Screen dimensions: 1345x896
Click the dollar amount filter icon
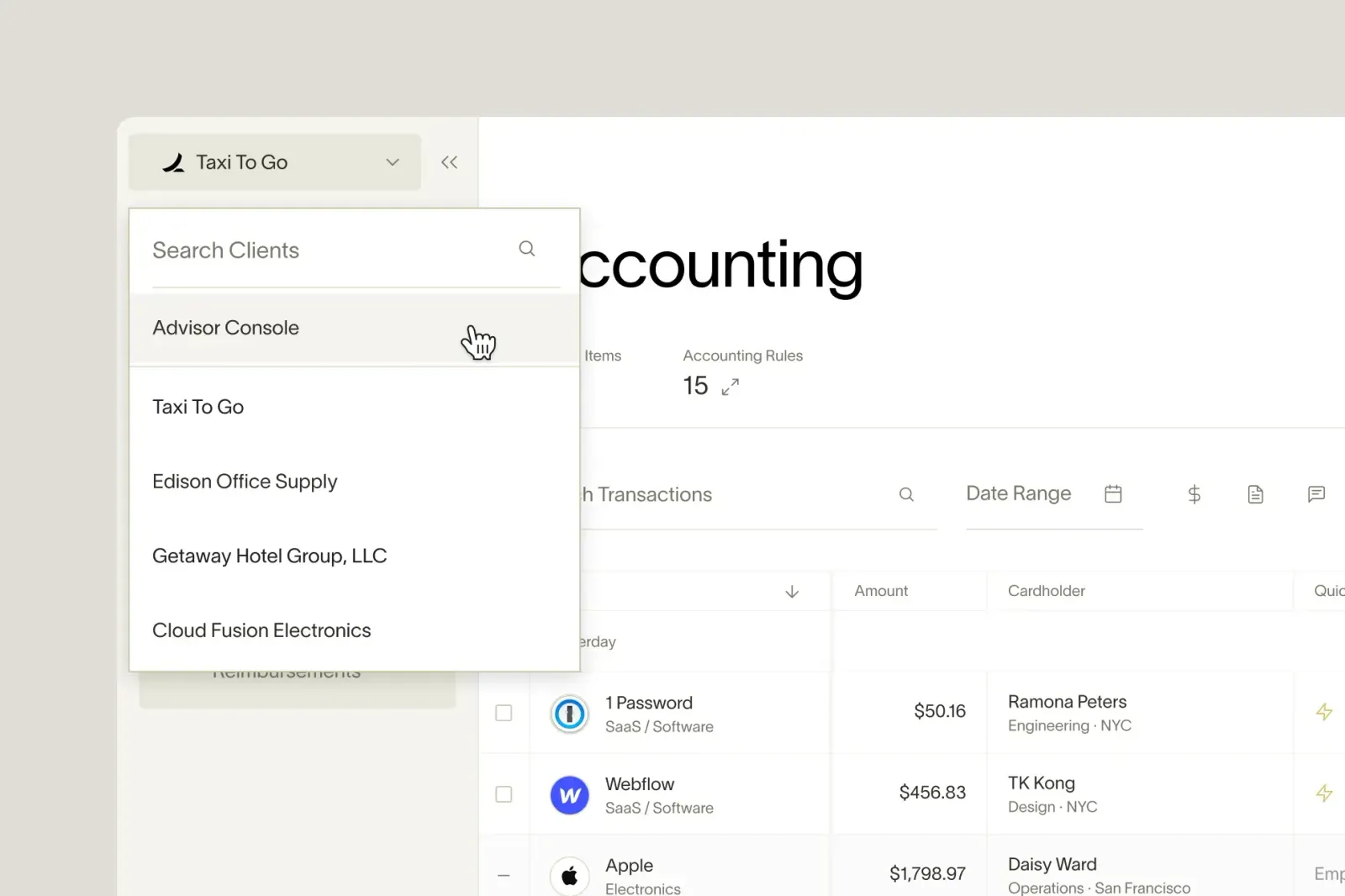(1194, 494)
